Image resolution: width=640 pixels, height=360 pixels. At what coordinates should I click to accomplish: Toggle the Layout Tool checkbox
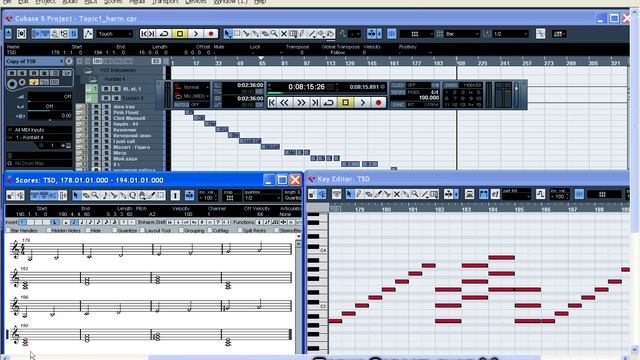pyautogui.click(x=142, y=231)
